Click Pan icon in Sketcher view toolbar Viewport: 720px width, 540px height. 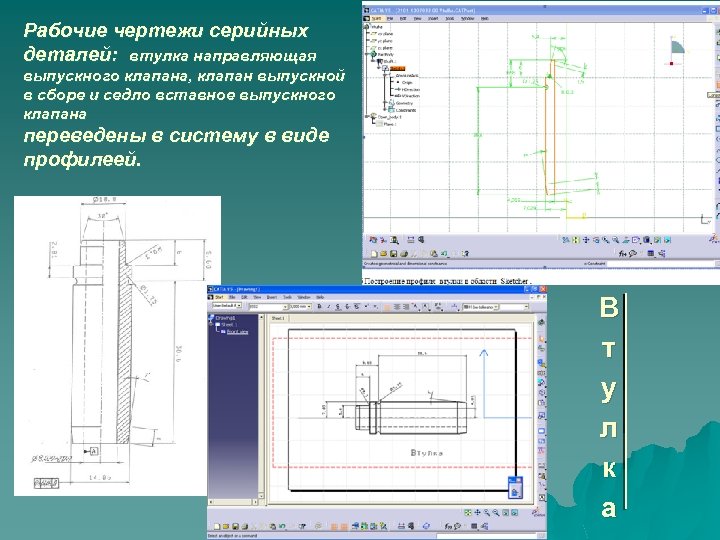coord(586,240)
